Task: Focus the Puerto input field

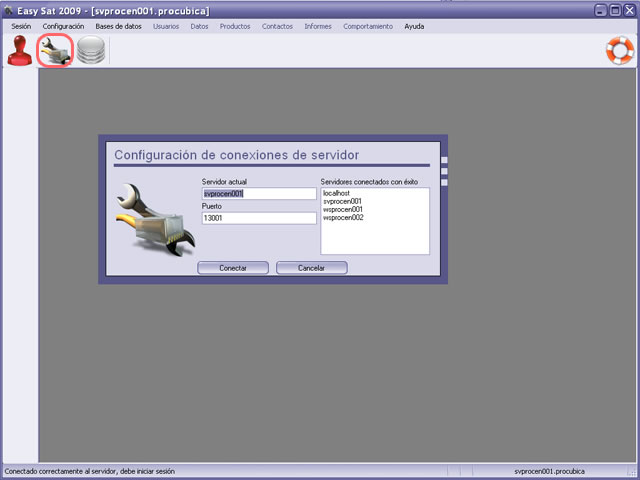Action: (259, 218)
